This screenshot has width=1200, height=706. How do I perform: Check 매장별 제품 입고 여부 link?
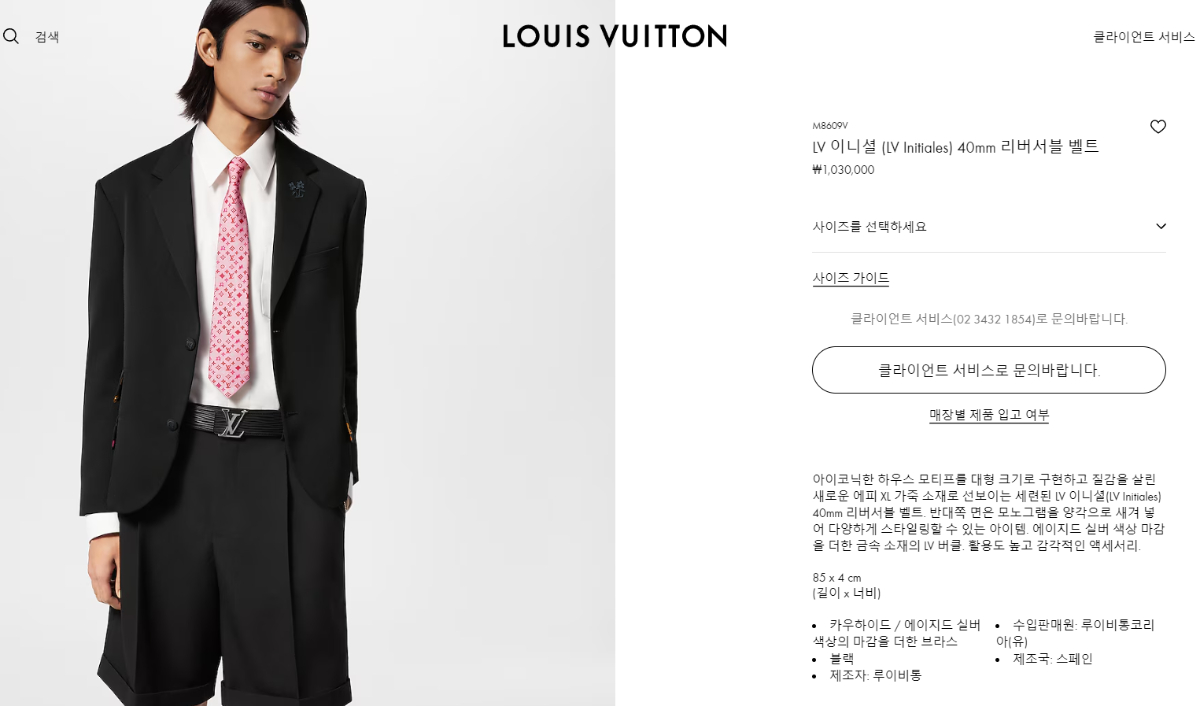click(x=989, y=415)
